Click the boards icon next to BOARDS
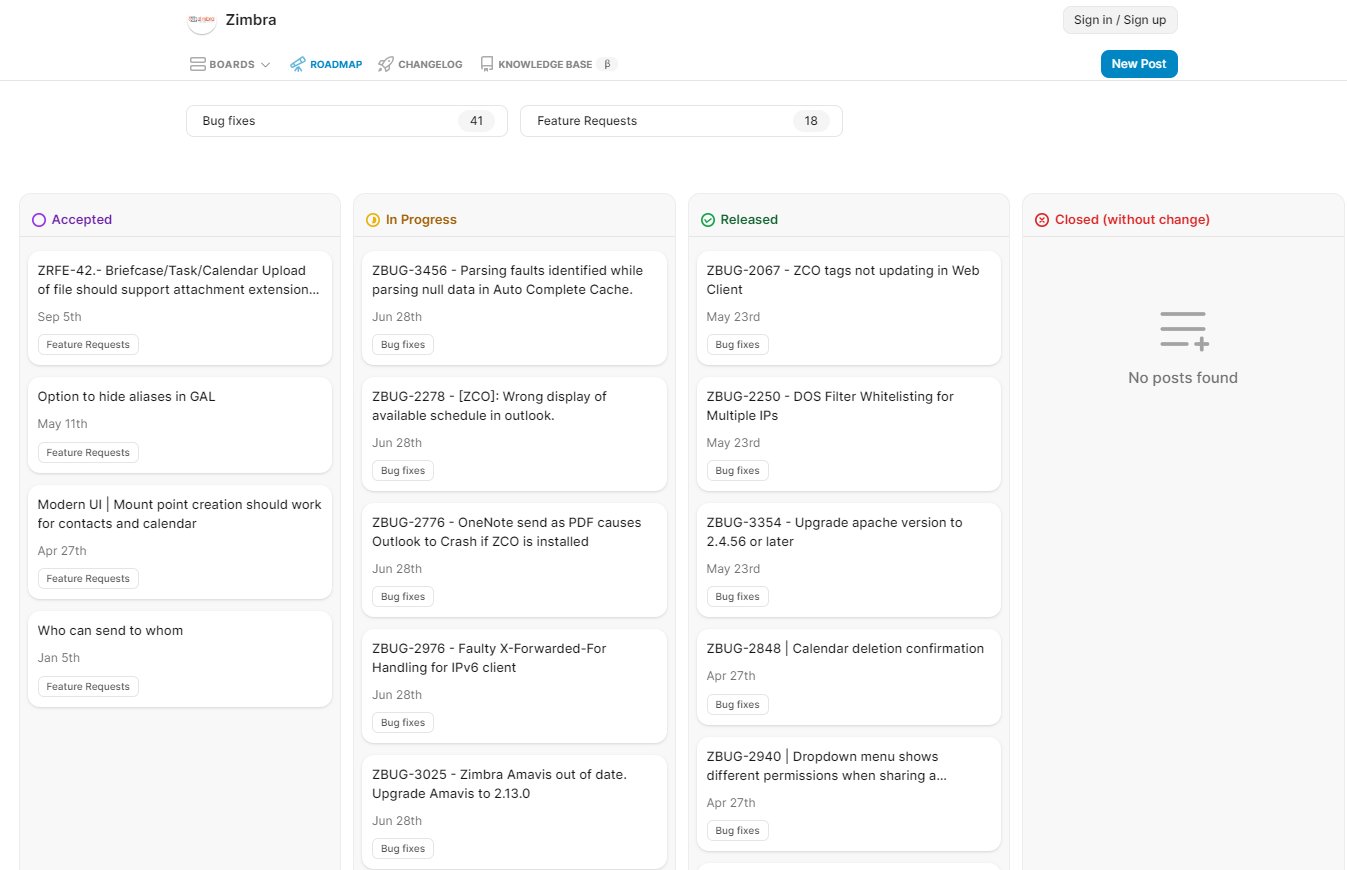The width and height of the screenshot is (1347, 870). [x=197, y=63]
